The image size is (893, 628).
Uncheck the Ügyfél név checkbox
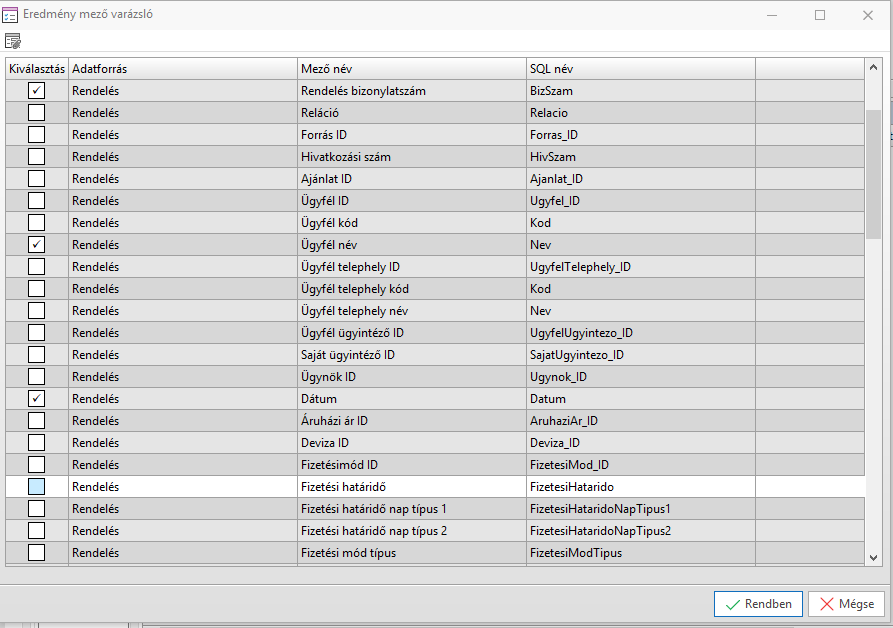(x=36, y=245)
